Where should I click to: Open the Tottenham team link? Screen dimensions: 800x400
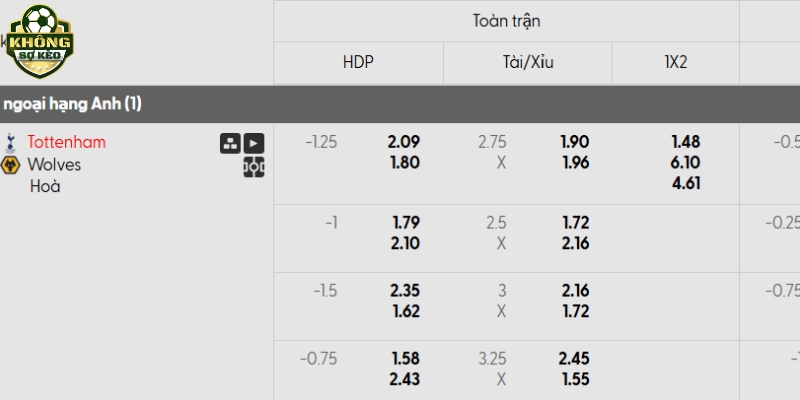click(x=67, y=142)
